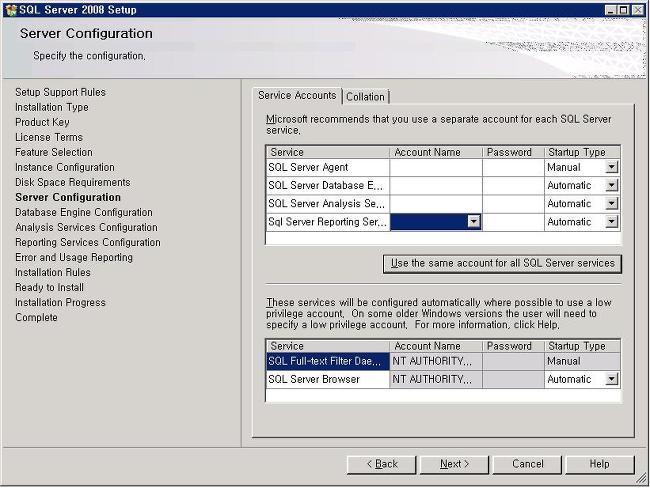Click Password field for SQL Server Agent
Image resolution: width=650 pixels, height=488 pixels.
(513, 167)
